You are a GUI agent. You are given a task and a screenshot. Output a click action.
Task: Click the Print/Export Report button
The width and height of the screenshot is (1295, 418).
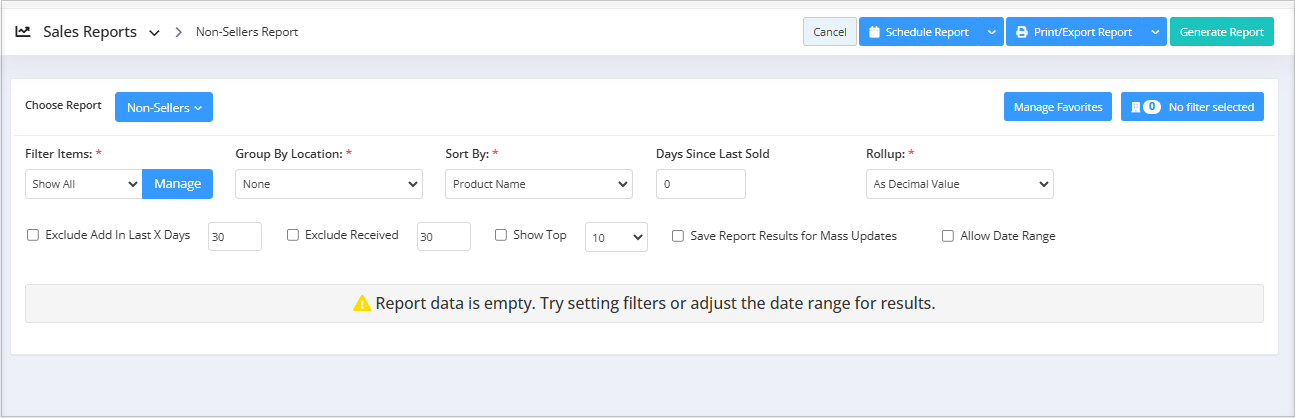1074,32
